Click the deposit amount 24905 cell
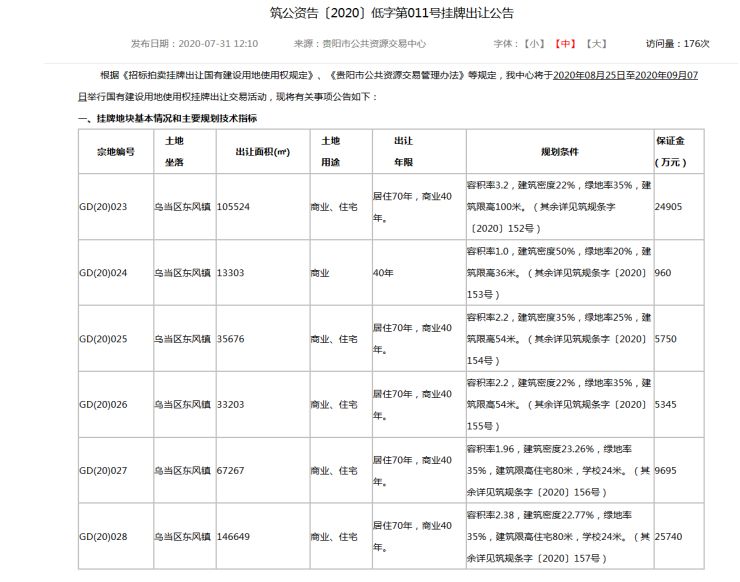 668,207
